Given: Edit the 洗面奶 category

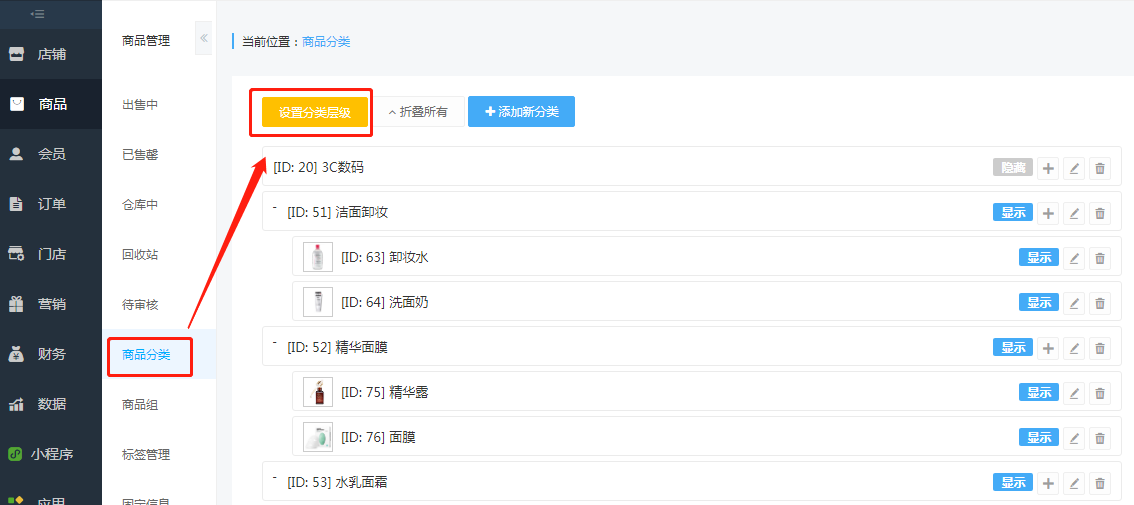Looking at the screenshot, I should [1074, 303].
